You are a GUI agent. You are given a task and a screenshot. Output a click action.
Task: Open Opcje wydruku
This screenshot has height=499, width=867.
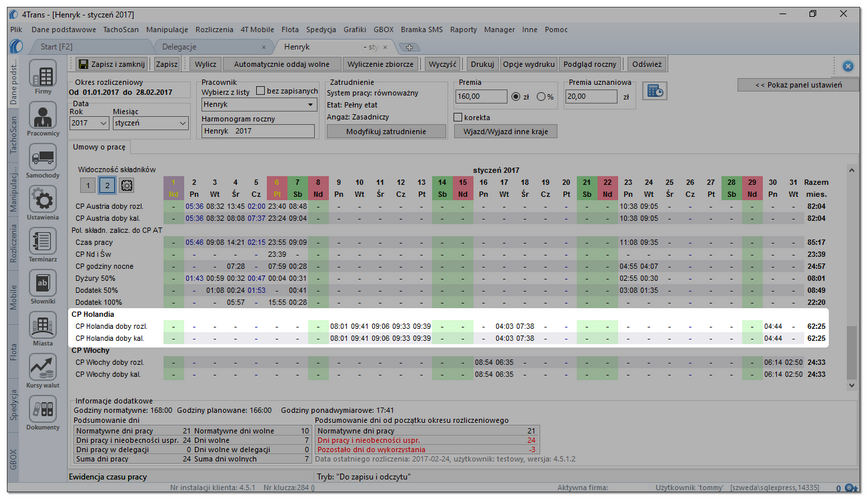[x=529, y=64]
